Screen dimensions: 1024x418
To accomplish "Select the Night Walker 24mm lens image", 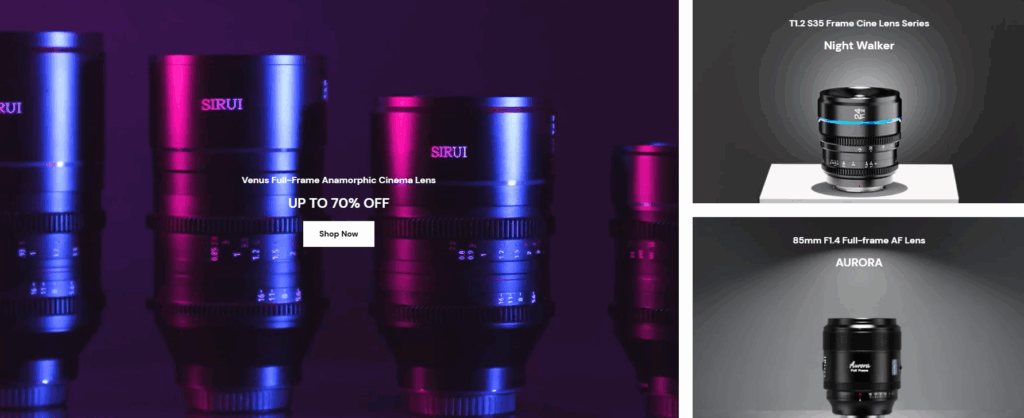I will point(859,137).
